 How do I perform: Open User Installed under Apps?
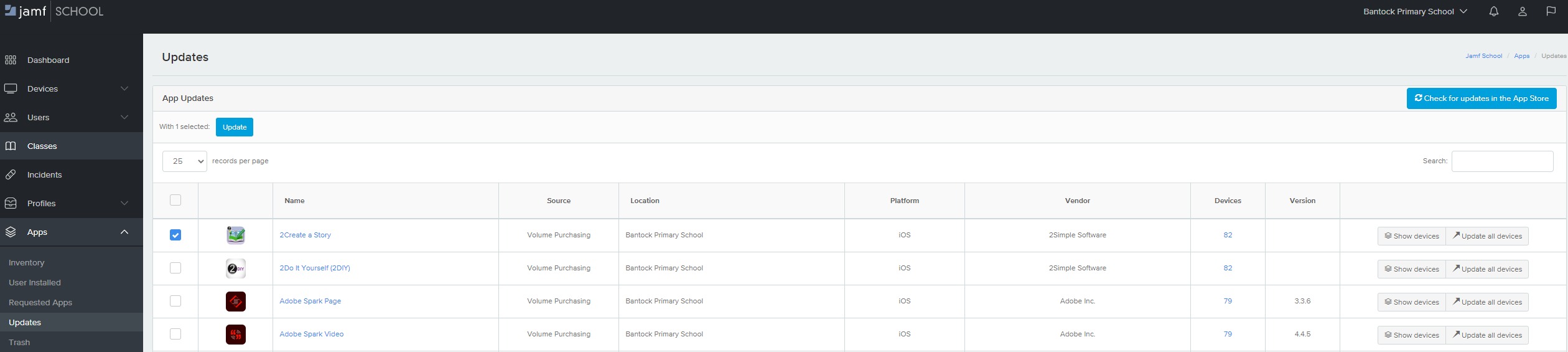pos(35,283)
